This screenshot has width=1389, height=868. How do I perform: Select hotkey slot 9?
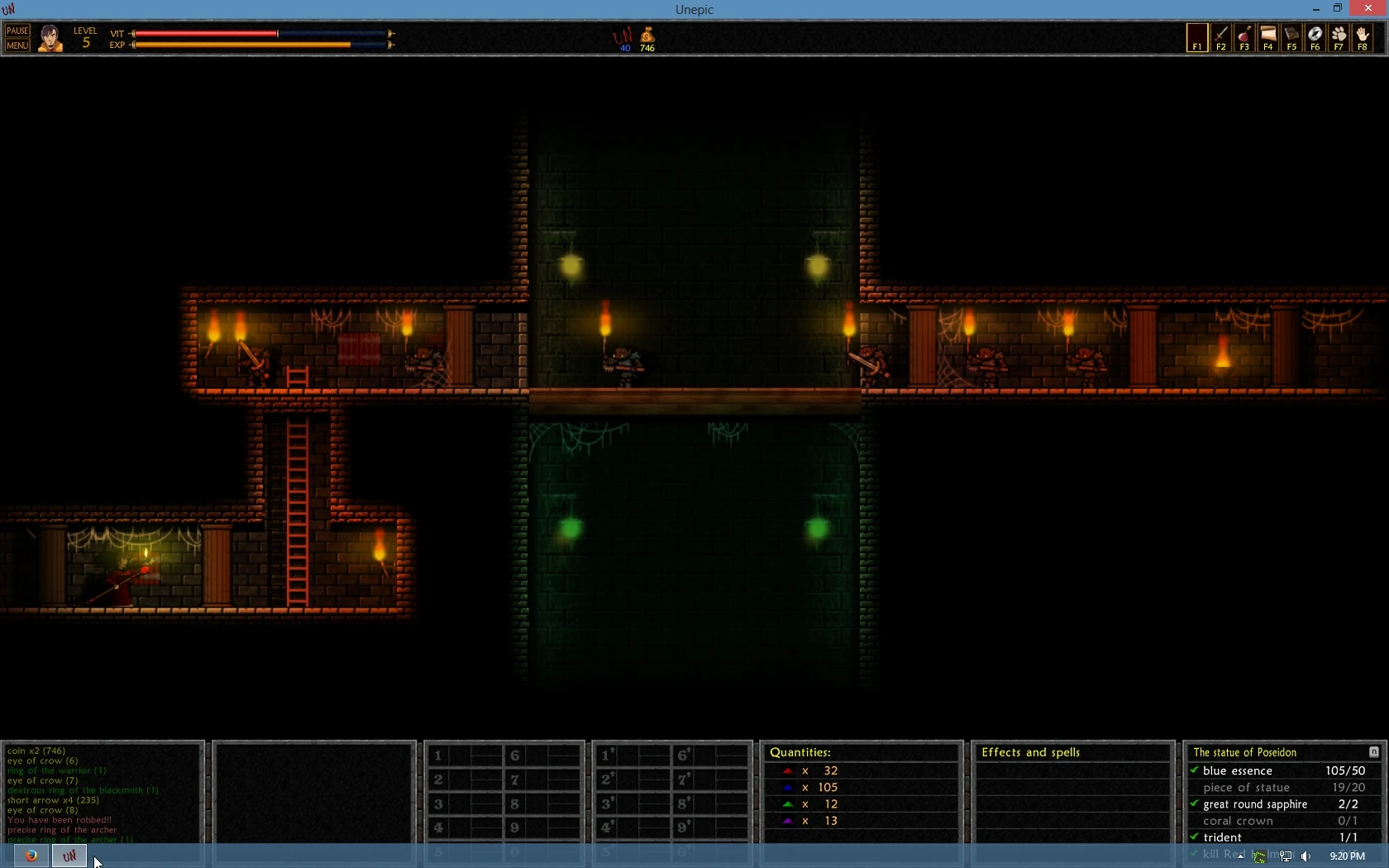(543, 827)
